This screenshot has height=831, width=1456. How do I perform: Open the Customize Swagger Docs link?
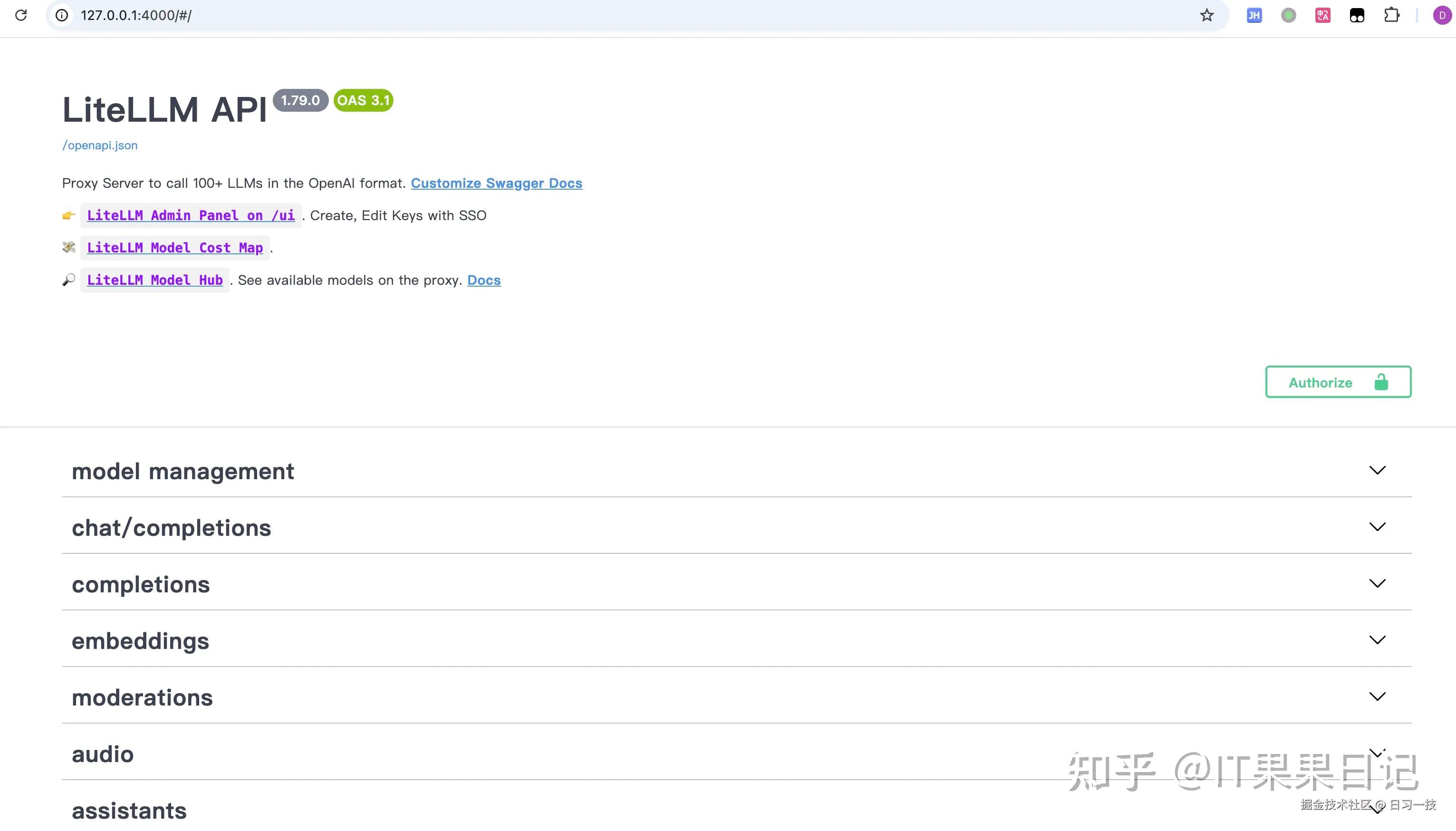click(x=496, y=183)
